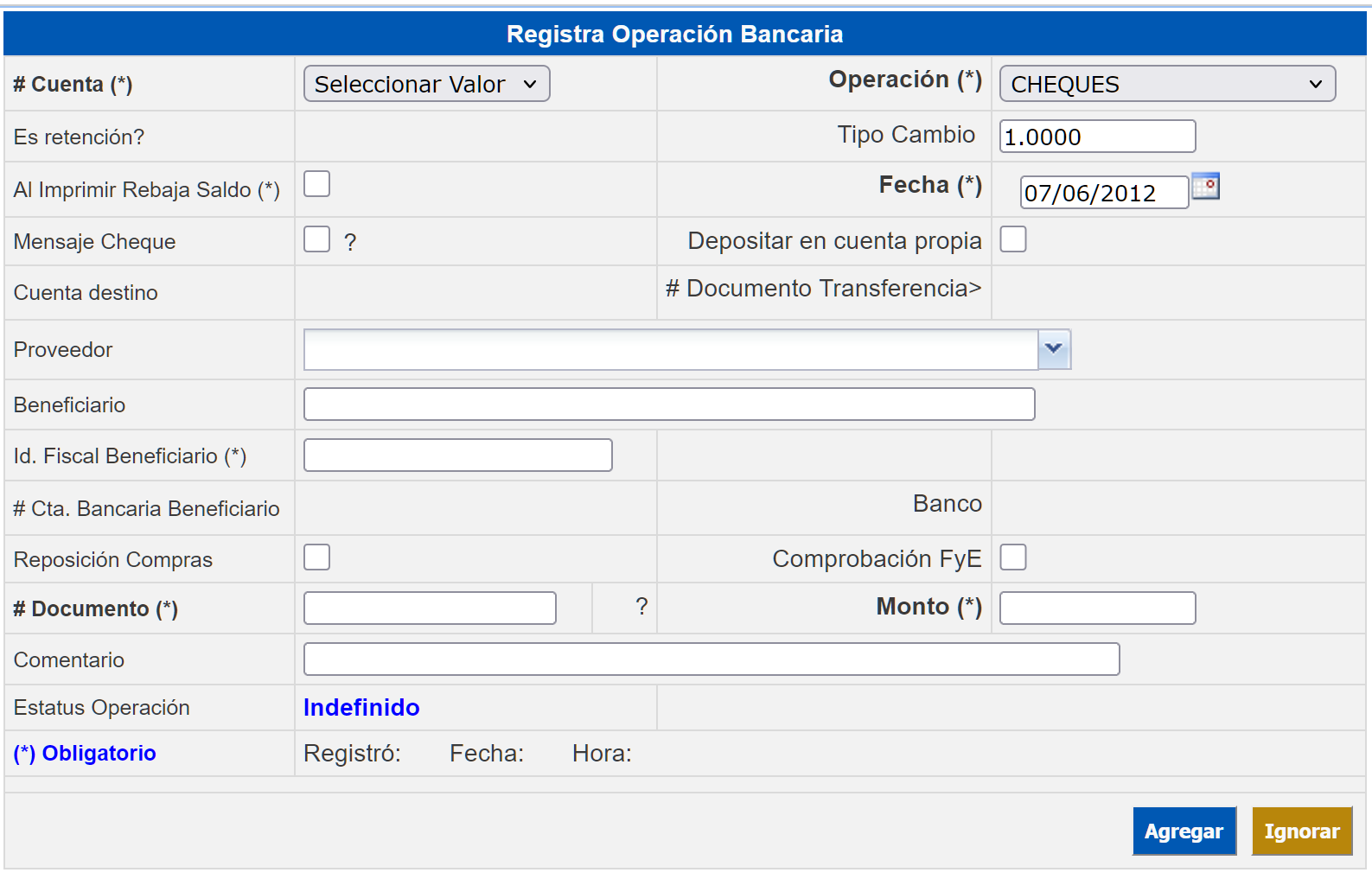Select the Id. Fiscal Beneficiario input
Image resolution: width=1372 pixels, height=879 pixels.
pyautogui.click(x=458, y=455)
